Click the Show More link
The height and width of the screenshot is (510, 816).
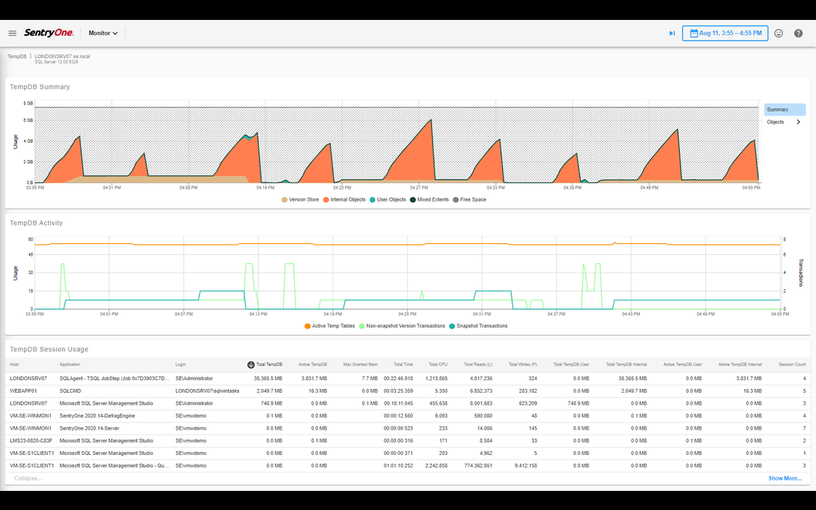click(x=784, y=478)
